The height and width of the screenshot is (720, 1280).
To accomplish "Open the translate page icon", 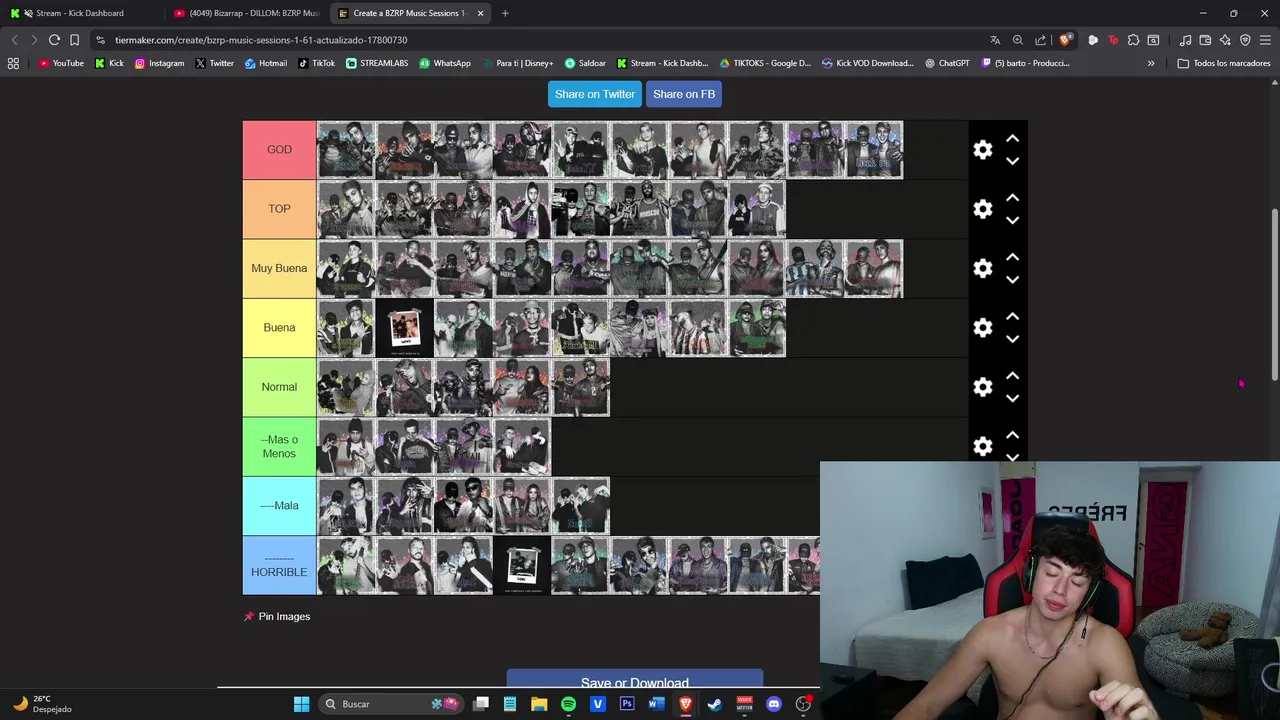I will [995, 40].
